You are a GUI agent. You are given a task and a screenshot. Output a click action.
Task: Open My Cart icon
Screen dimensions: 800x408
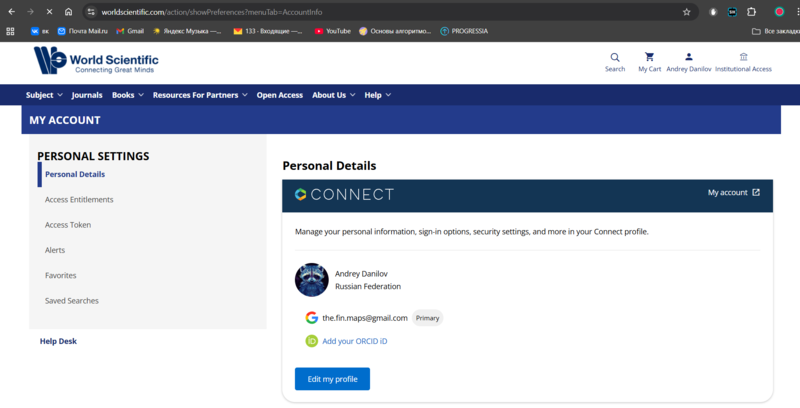(x=649, y=57)
